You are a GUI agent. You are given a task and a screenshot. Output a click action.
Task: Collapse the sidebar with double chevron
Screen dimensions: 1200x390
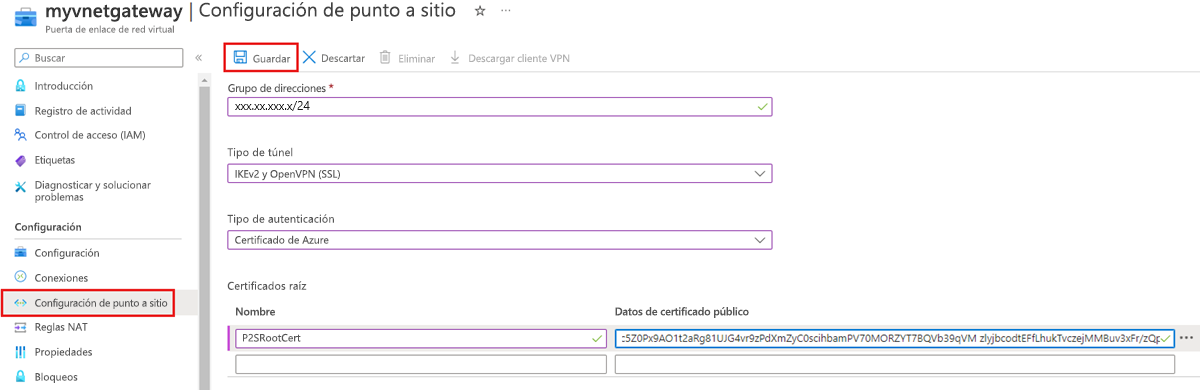[199, 58]
